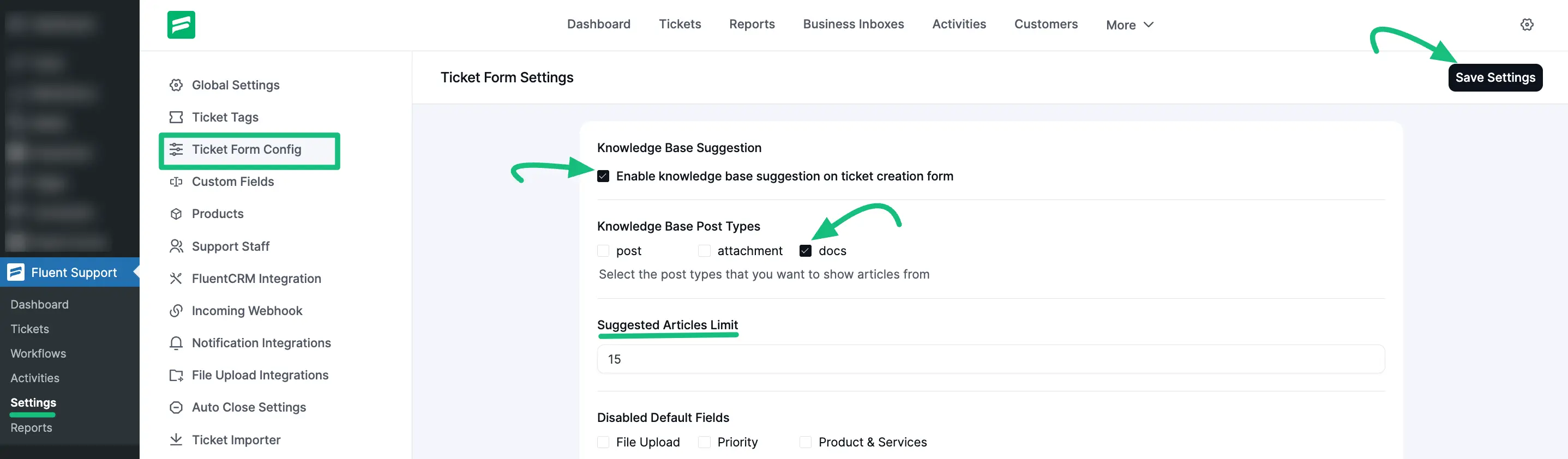Click the Fluent Support logo icon
This screenshot has height=459, width=1568.
tap(181, 25)
